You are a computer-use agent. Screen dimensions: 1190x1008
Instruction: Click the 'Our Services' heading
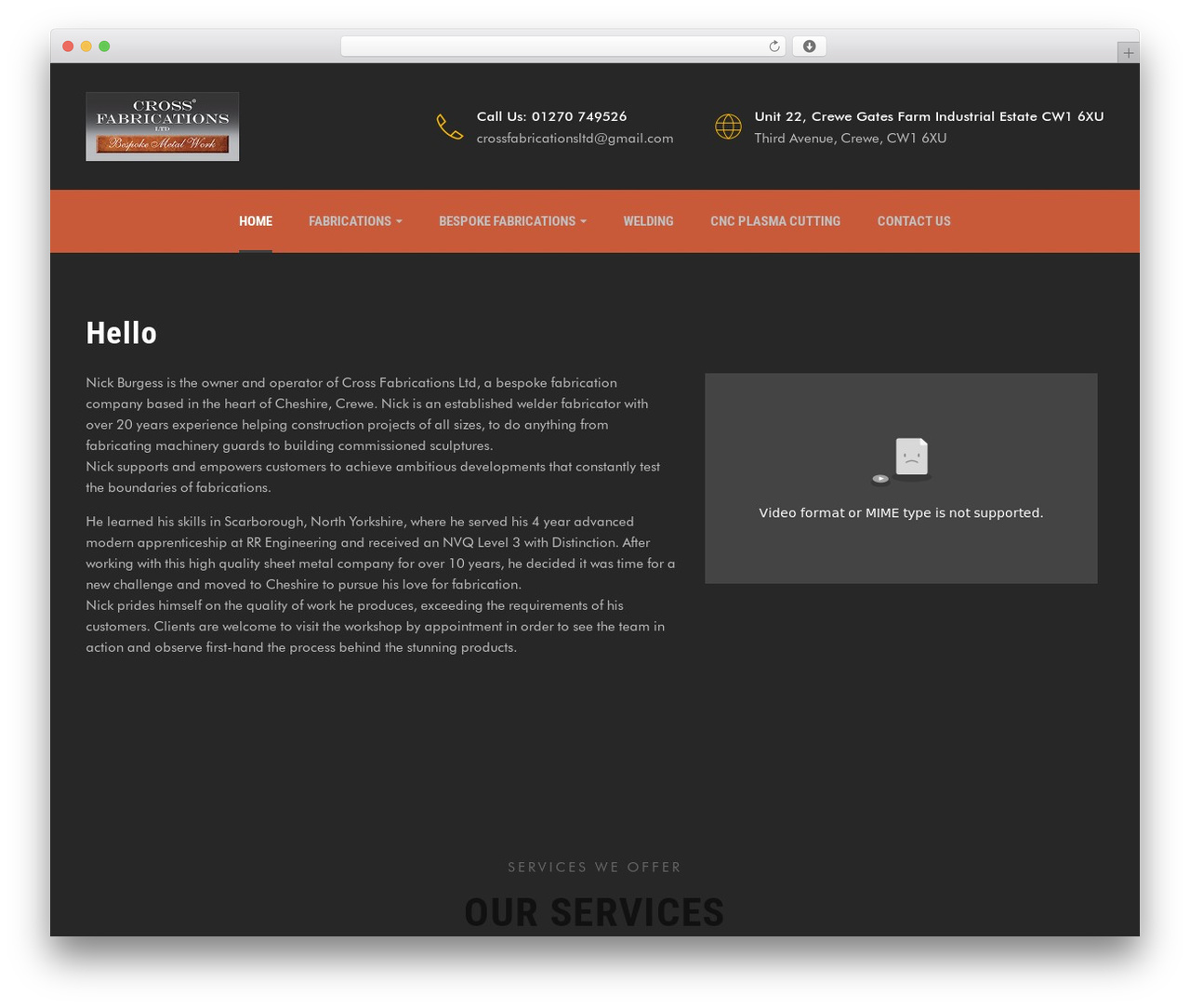pos(594,912)
